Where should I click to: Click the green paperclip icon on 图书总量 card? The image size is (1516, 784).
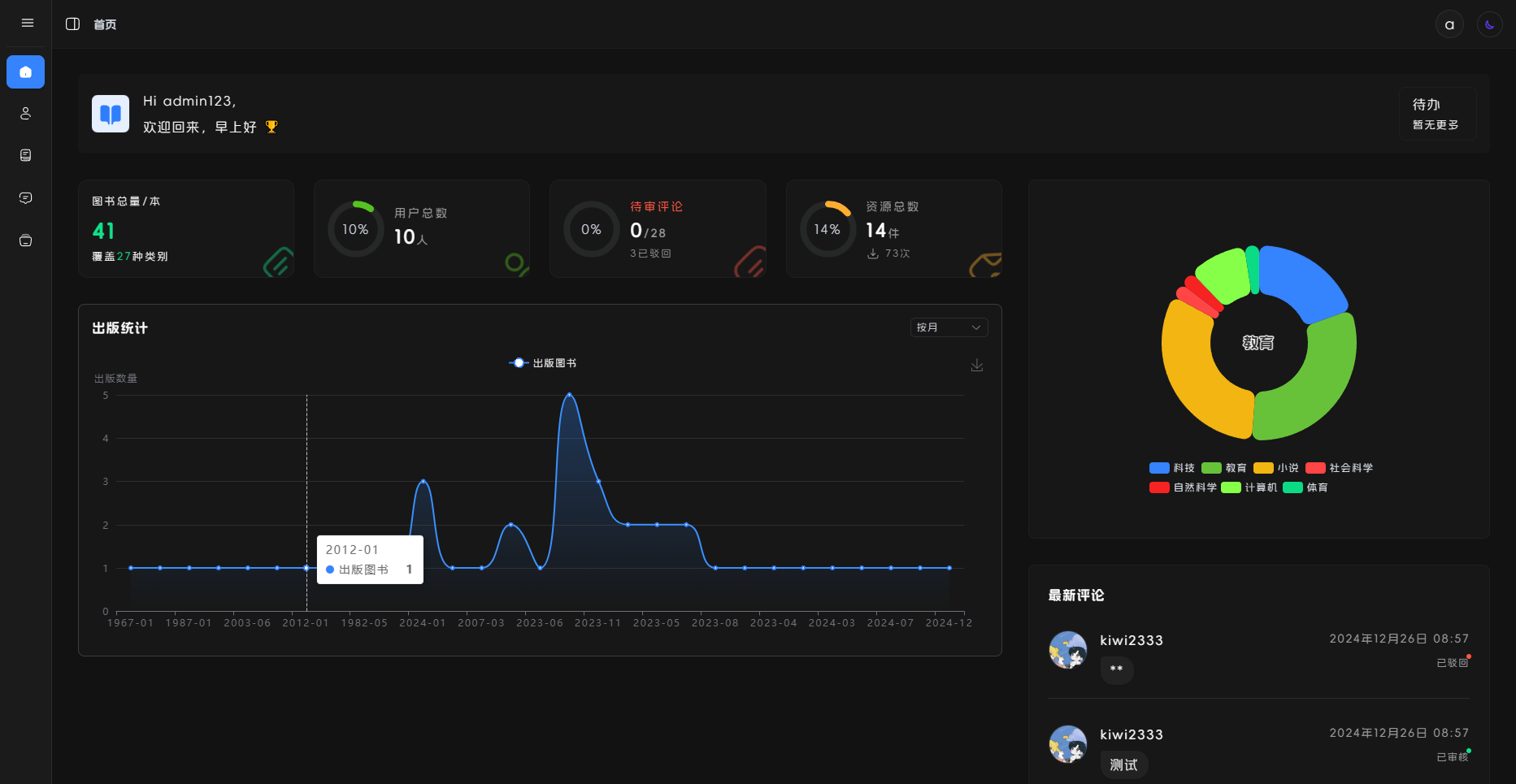coord(279,262)
